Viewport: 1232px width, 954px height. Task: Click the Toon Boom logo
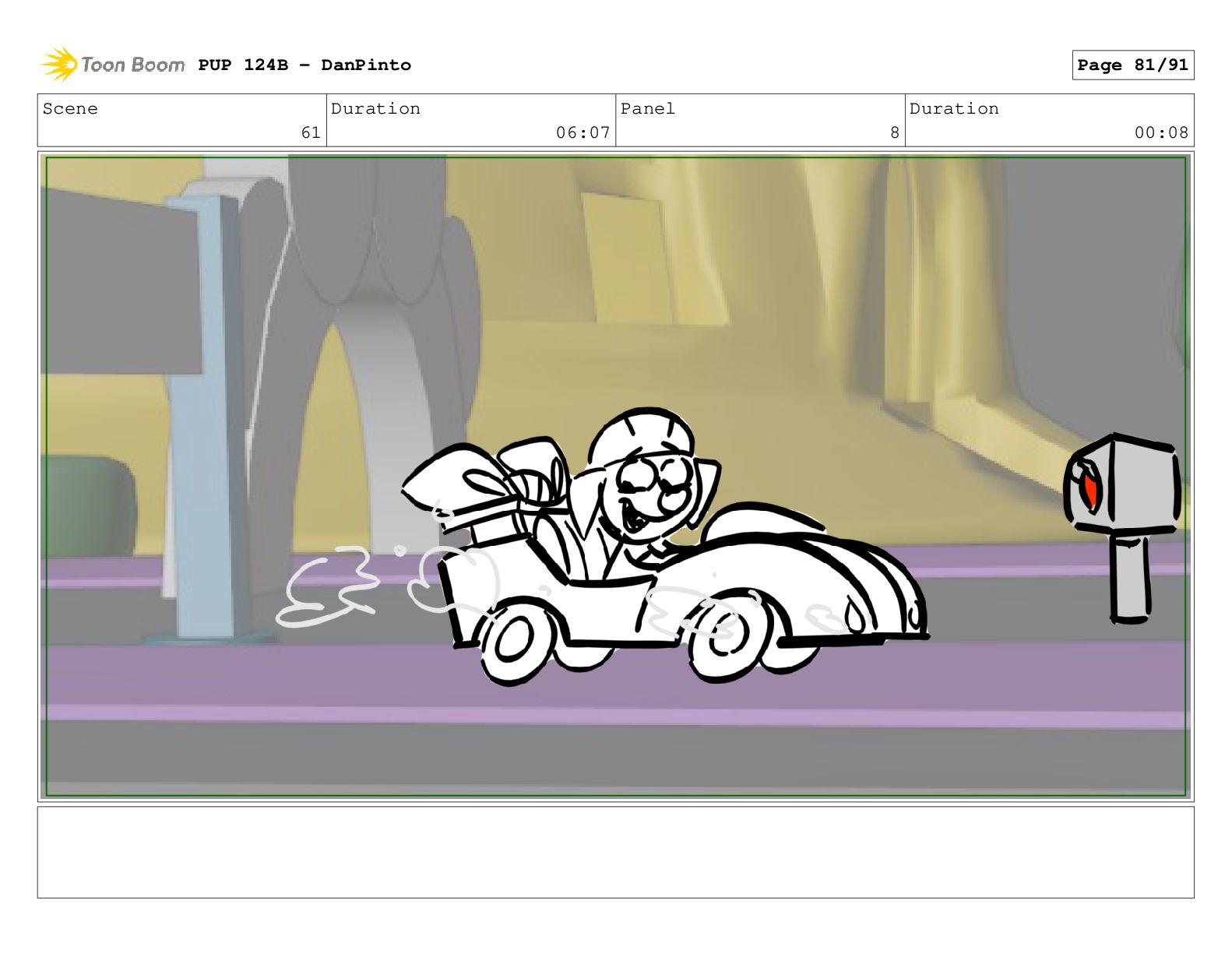(x=113, y=64)
